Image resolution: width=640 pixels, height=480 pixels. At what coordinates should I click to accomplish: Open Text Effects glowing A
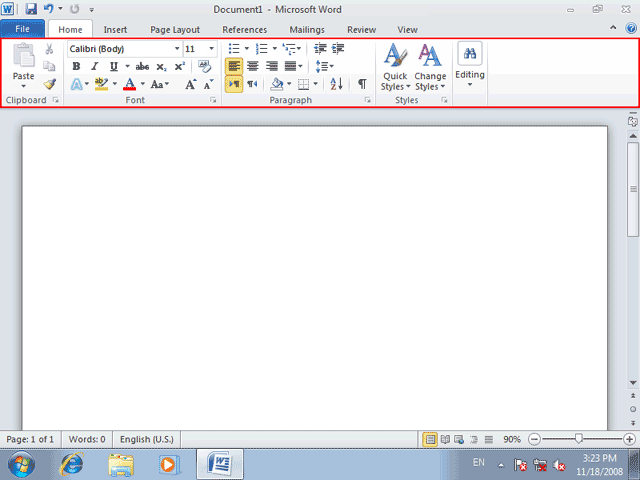coord(76,84)
